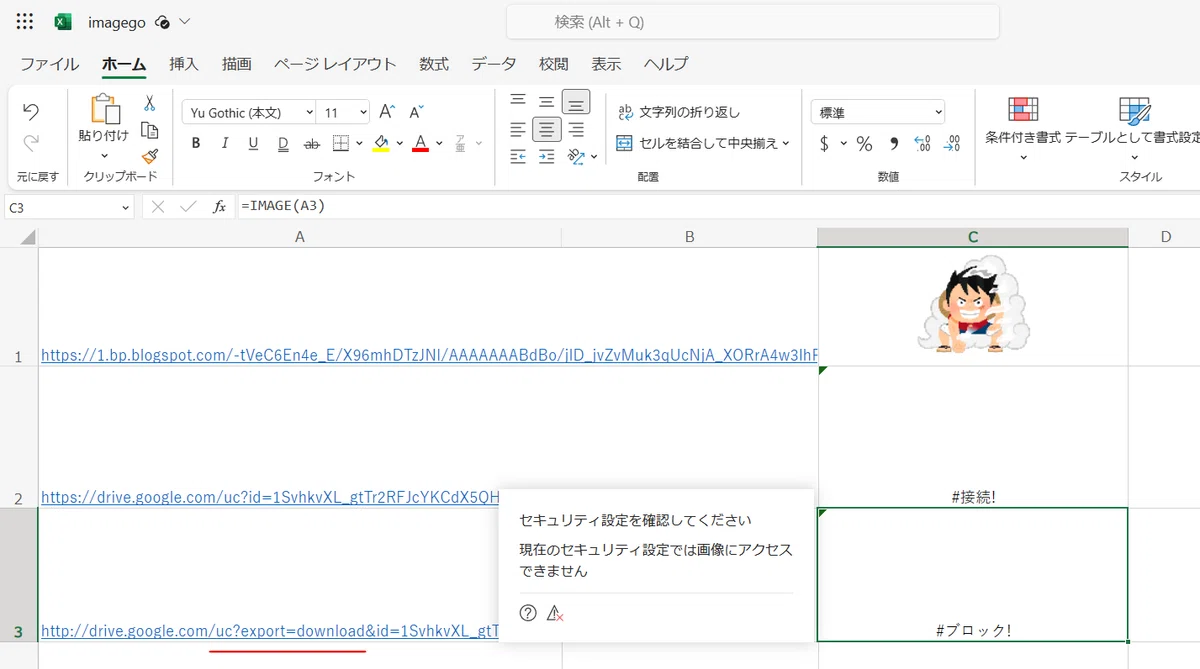Open the blogspot URL link in row 1
The image size is (1200, 669).
pos(428,355)
